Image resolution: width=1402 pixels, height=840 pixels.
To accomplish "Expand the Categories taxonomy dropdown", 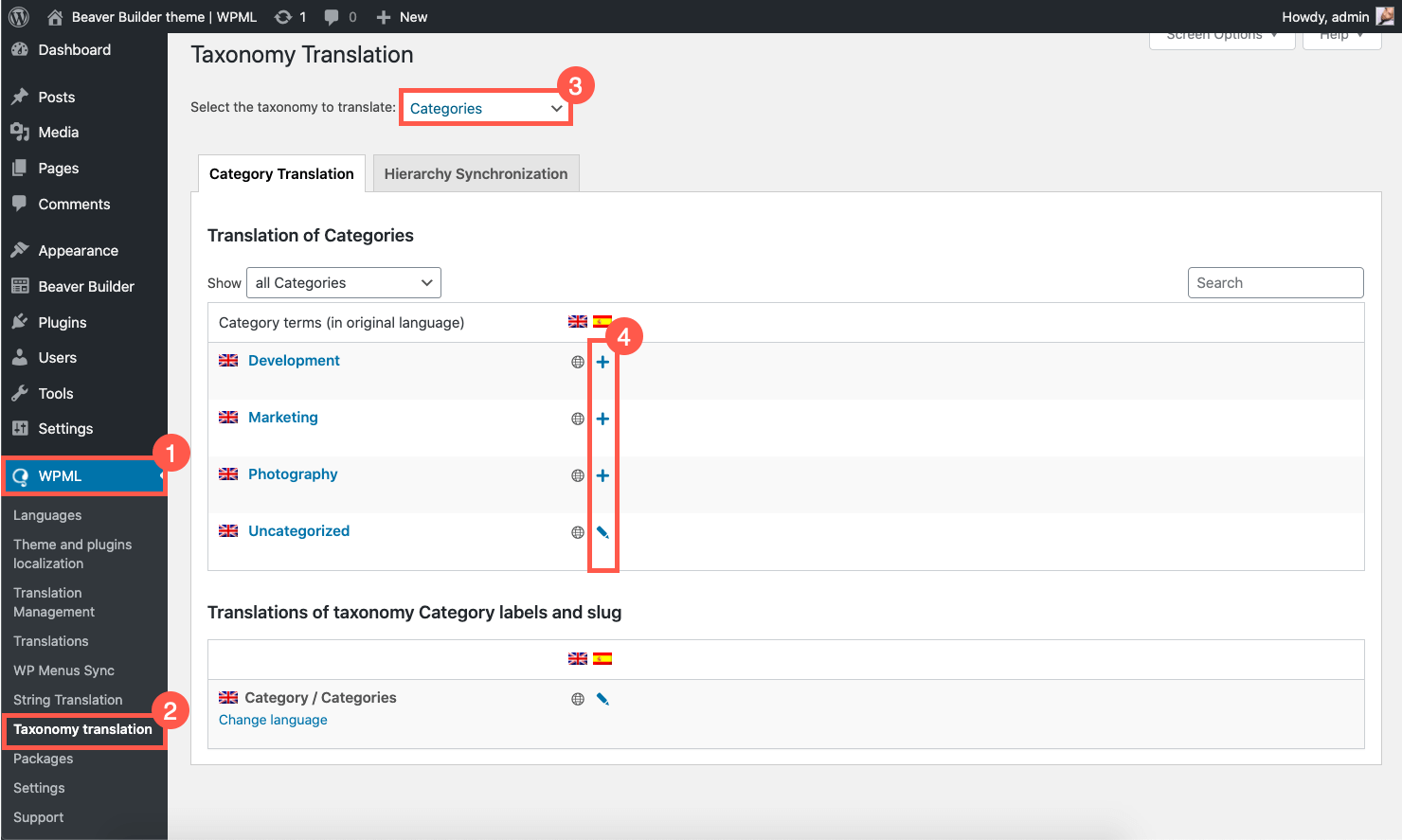I will tap(485, 108).
